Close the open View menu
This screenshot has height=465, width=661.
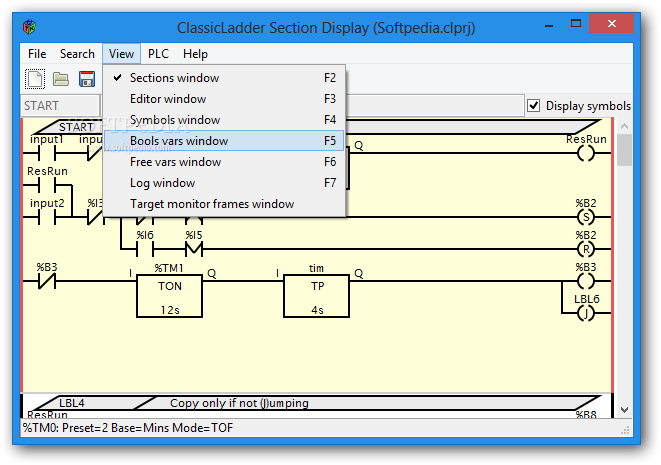[121, 54]
